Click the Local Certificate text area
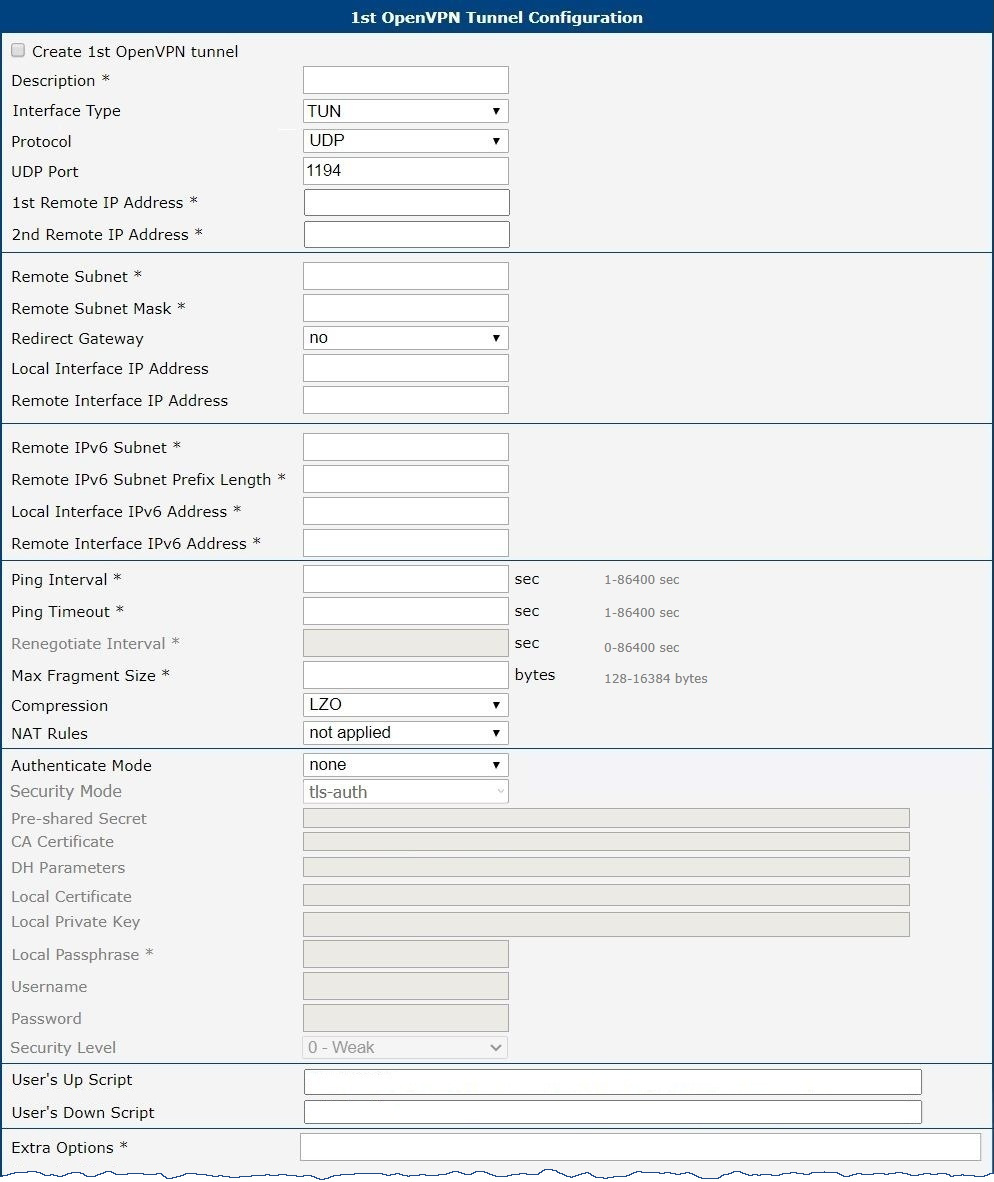This screenshot has height=1182, width=994. coord(606,895)
